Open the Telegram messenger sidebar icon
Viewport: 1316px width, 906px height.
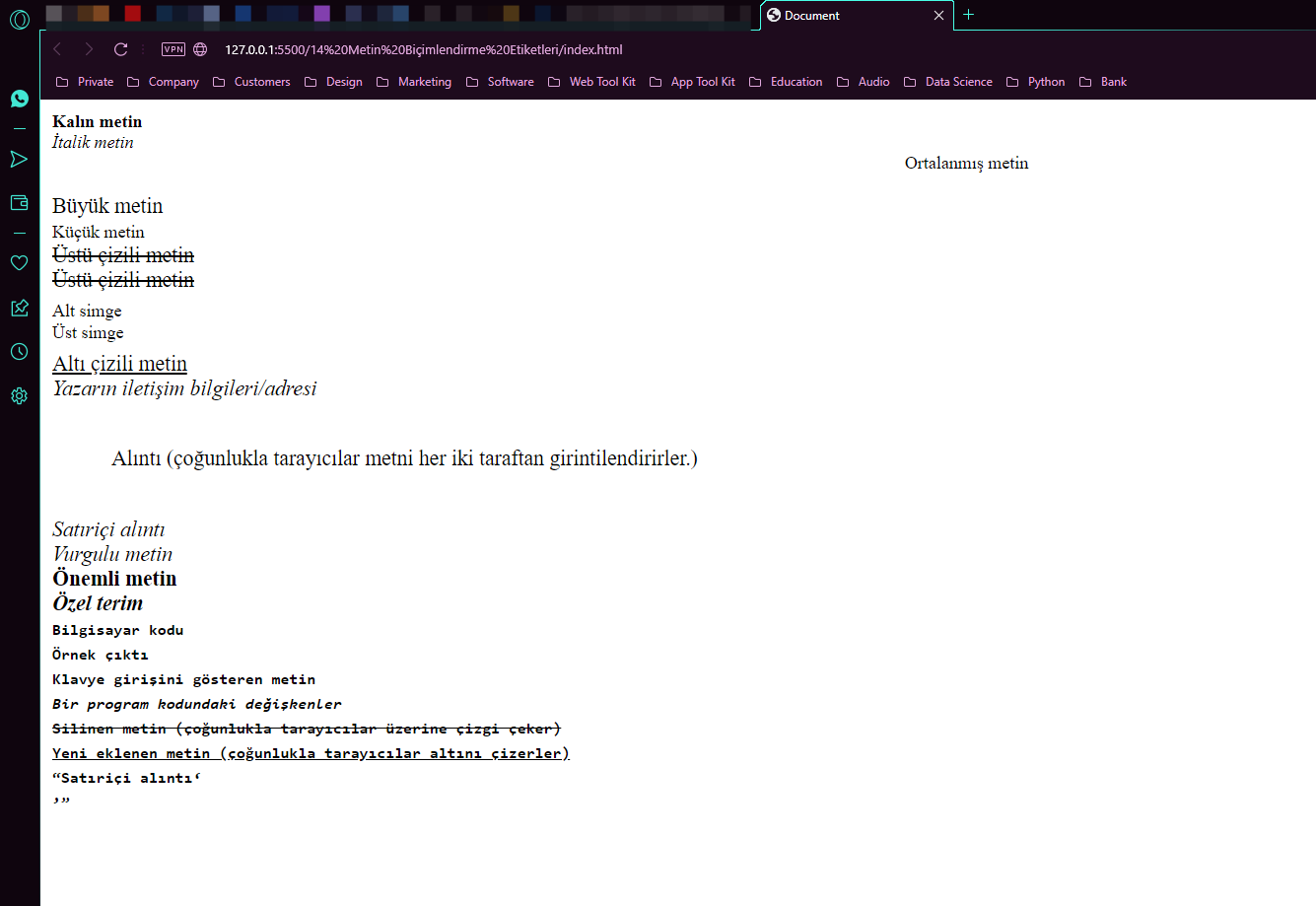[x=19, y=159]
